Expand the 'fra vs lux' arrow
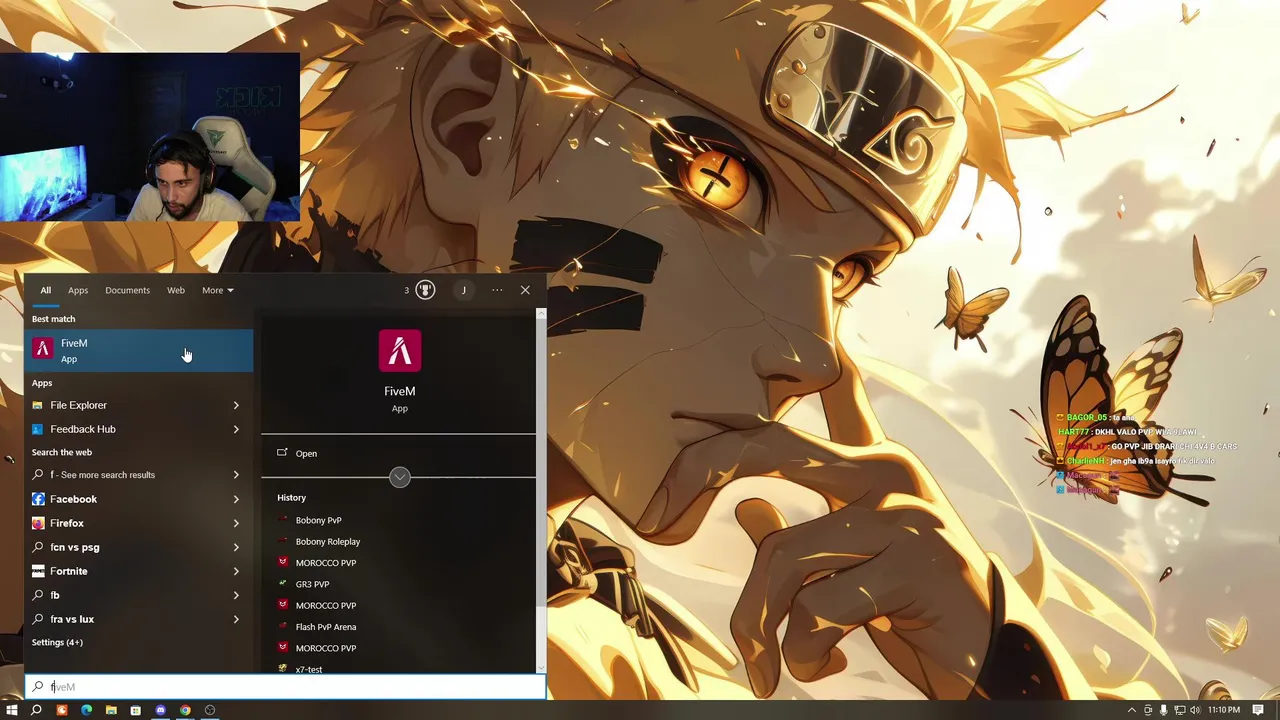 point(236,619)
